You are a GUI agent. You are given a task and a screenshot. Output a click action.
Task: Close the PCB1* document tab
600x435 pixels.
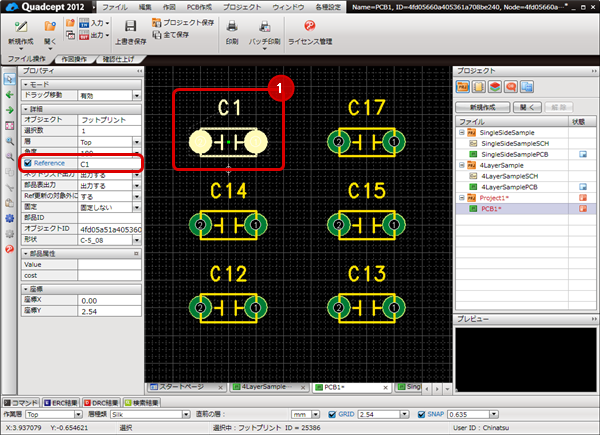(385, 388)
